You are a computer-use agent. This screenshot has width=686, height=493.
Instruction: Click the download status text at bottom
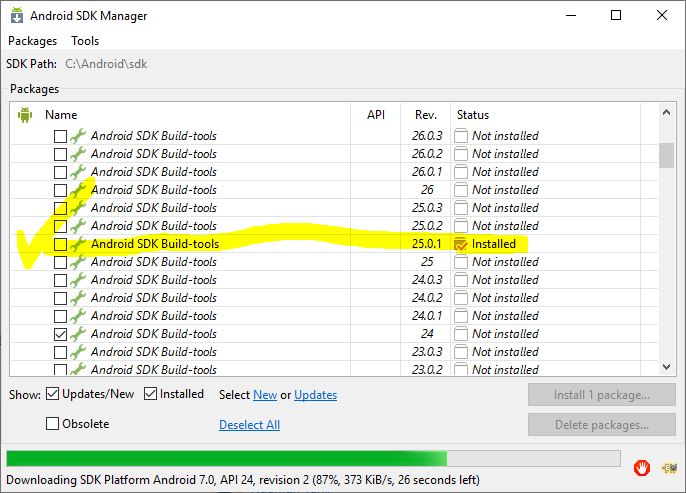point(243,480)
